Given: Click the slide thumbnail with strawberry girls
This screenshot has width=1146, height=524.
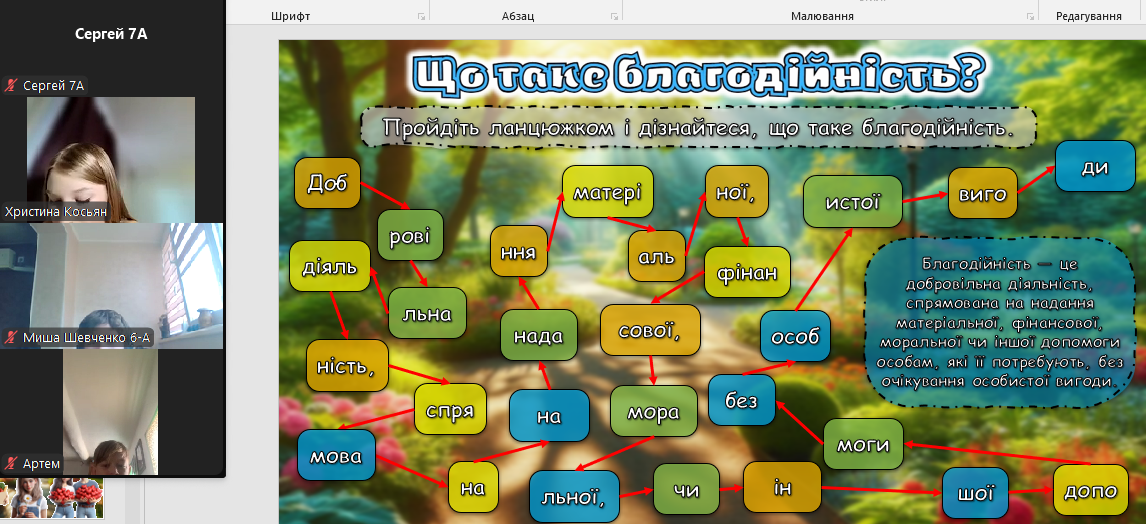Looking at the screenshot, I should click(52, 497).
